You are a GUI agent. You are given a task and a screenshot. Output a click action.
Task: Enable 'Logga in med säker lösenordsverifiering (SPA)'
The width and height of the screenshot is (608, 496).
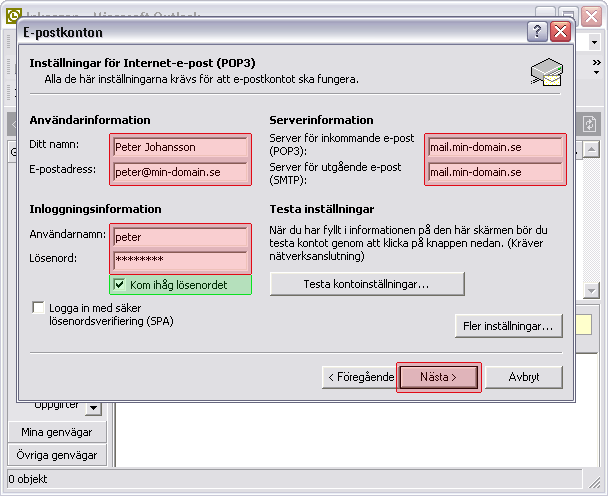(39, 307)
